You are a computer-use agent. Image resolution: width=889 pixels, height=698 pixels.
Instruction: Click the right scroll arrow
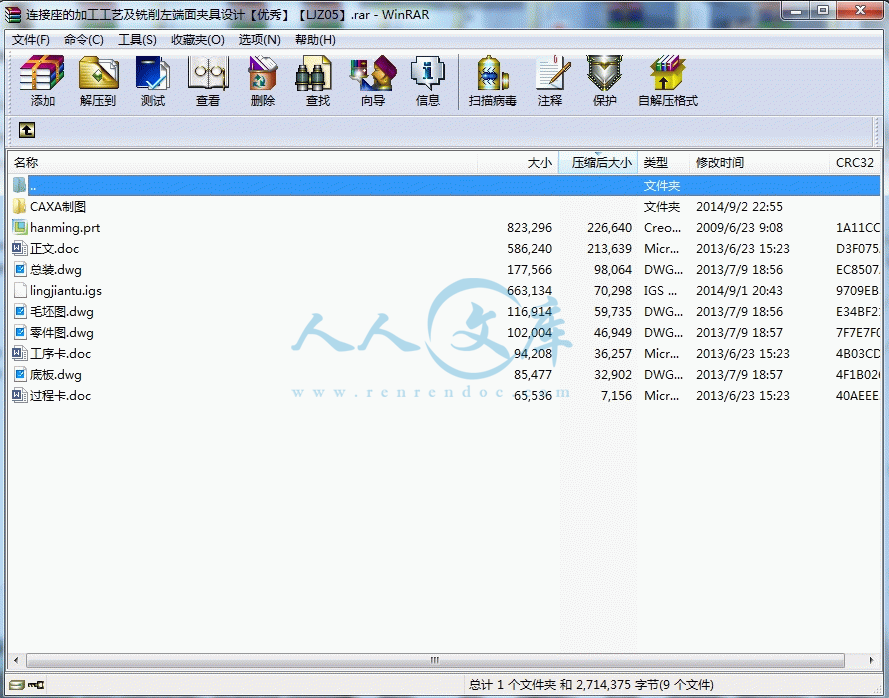tap(871, 660)
